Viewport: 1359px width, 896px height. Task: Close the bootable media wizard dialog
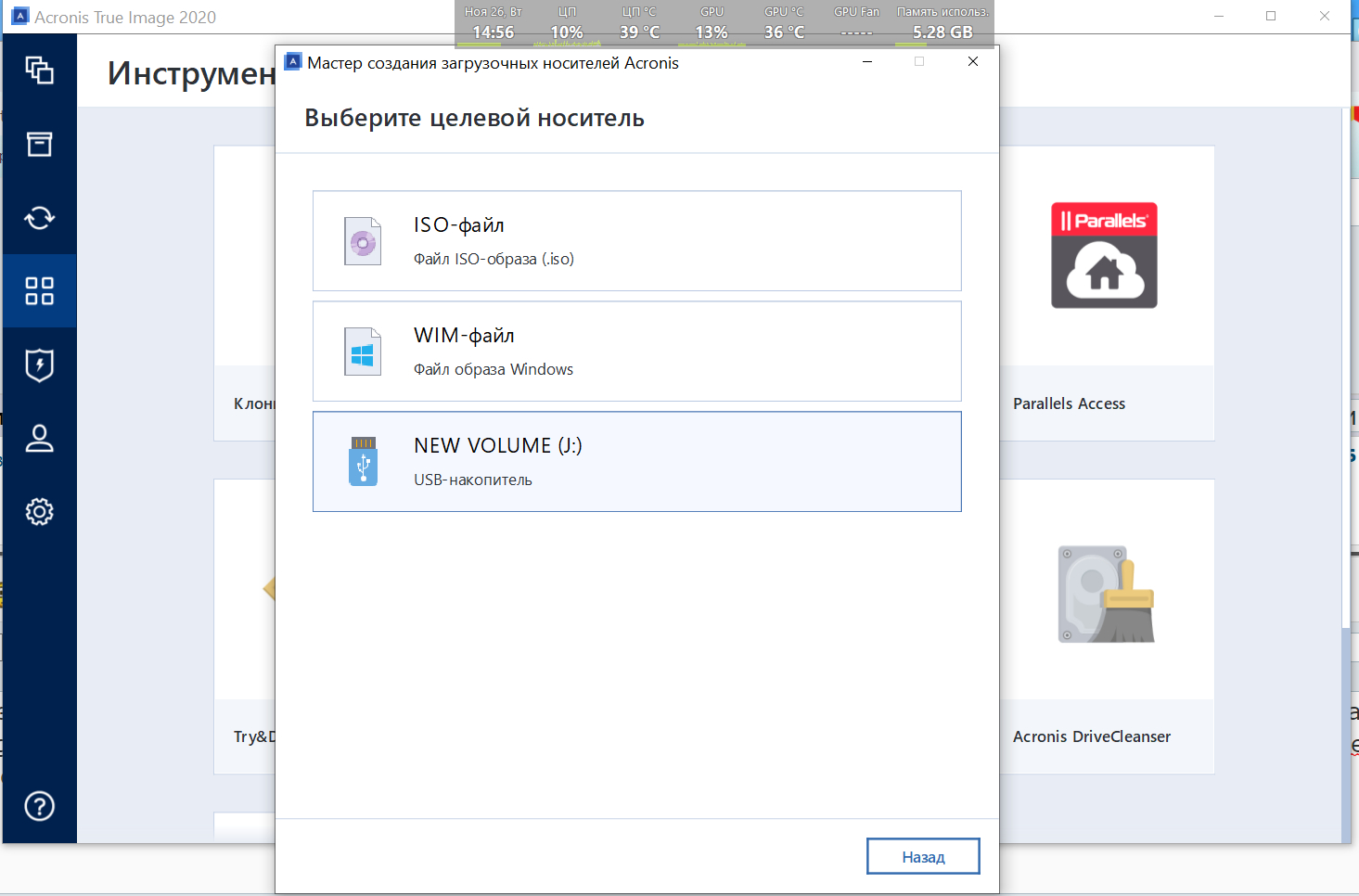(x=972, y=61)
